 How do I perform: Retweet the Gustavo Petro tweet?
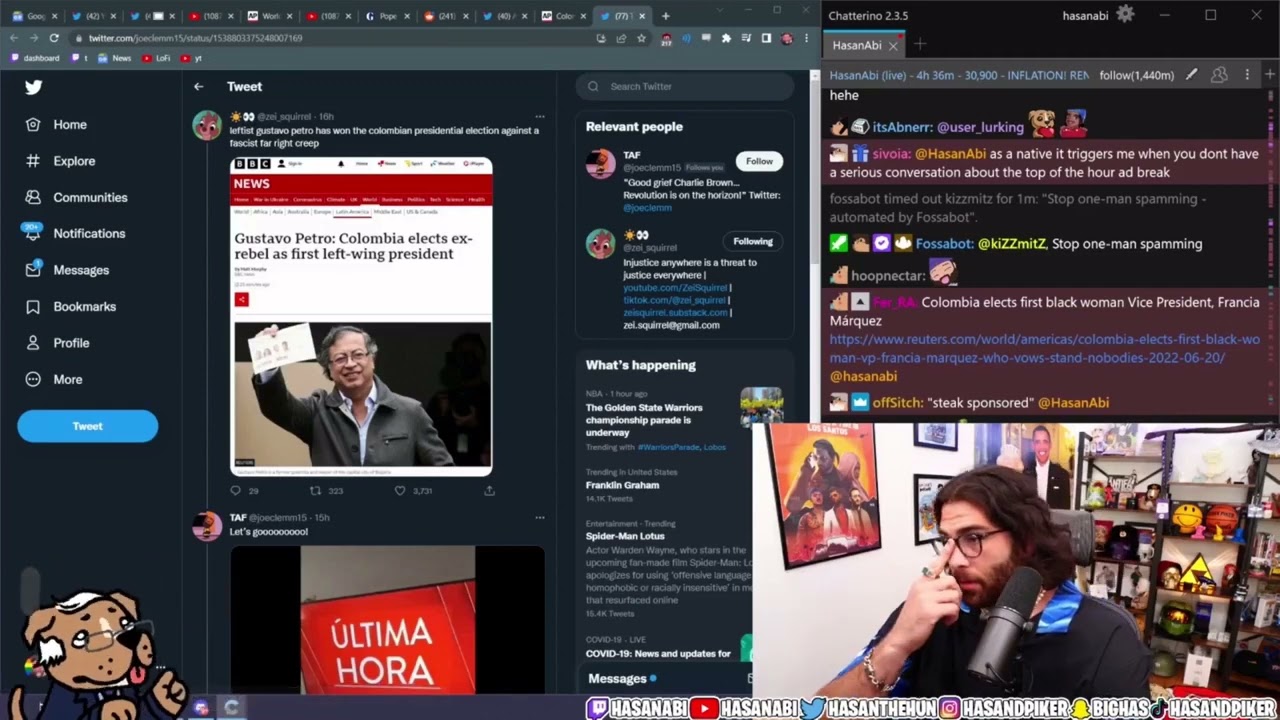pos(316,491)
